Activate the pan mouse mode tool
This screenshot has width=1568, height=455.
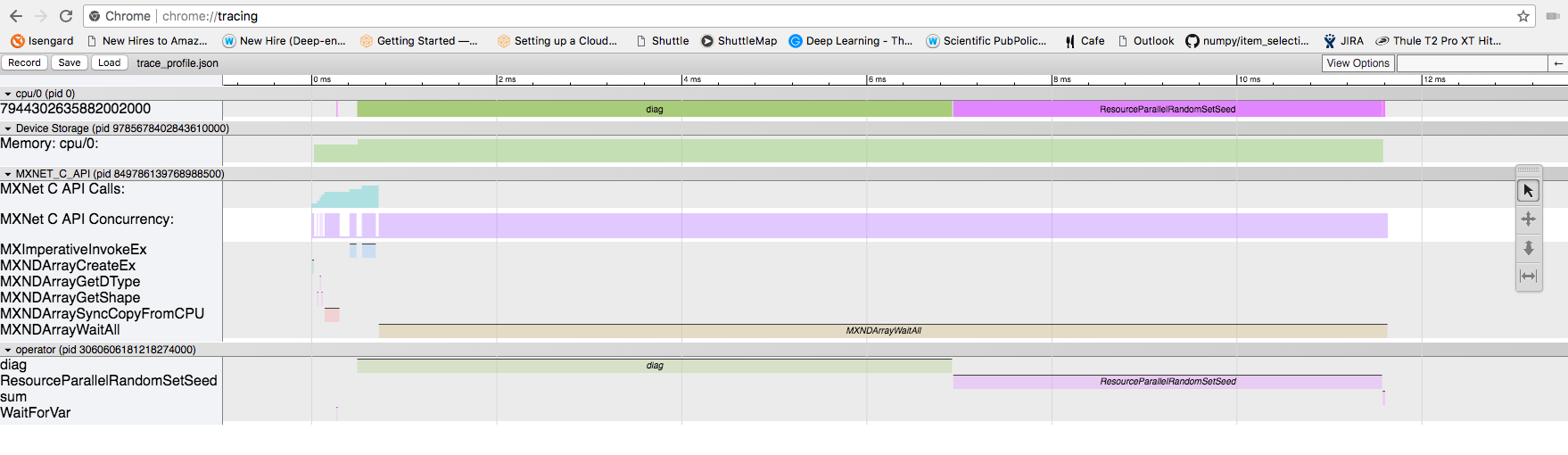(x=1528, y=219)
